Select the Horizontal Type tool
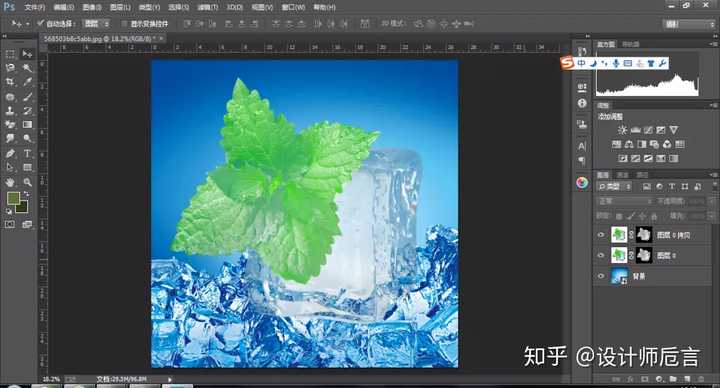The image size is (720, 388). pos(27,153)
